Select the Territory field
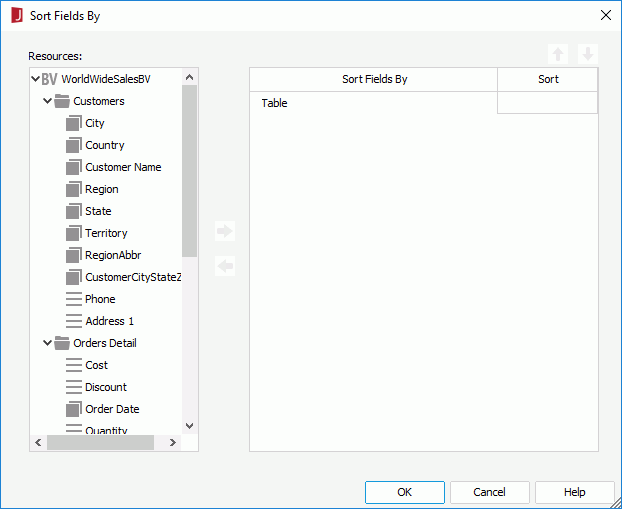 point(106,233)
